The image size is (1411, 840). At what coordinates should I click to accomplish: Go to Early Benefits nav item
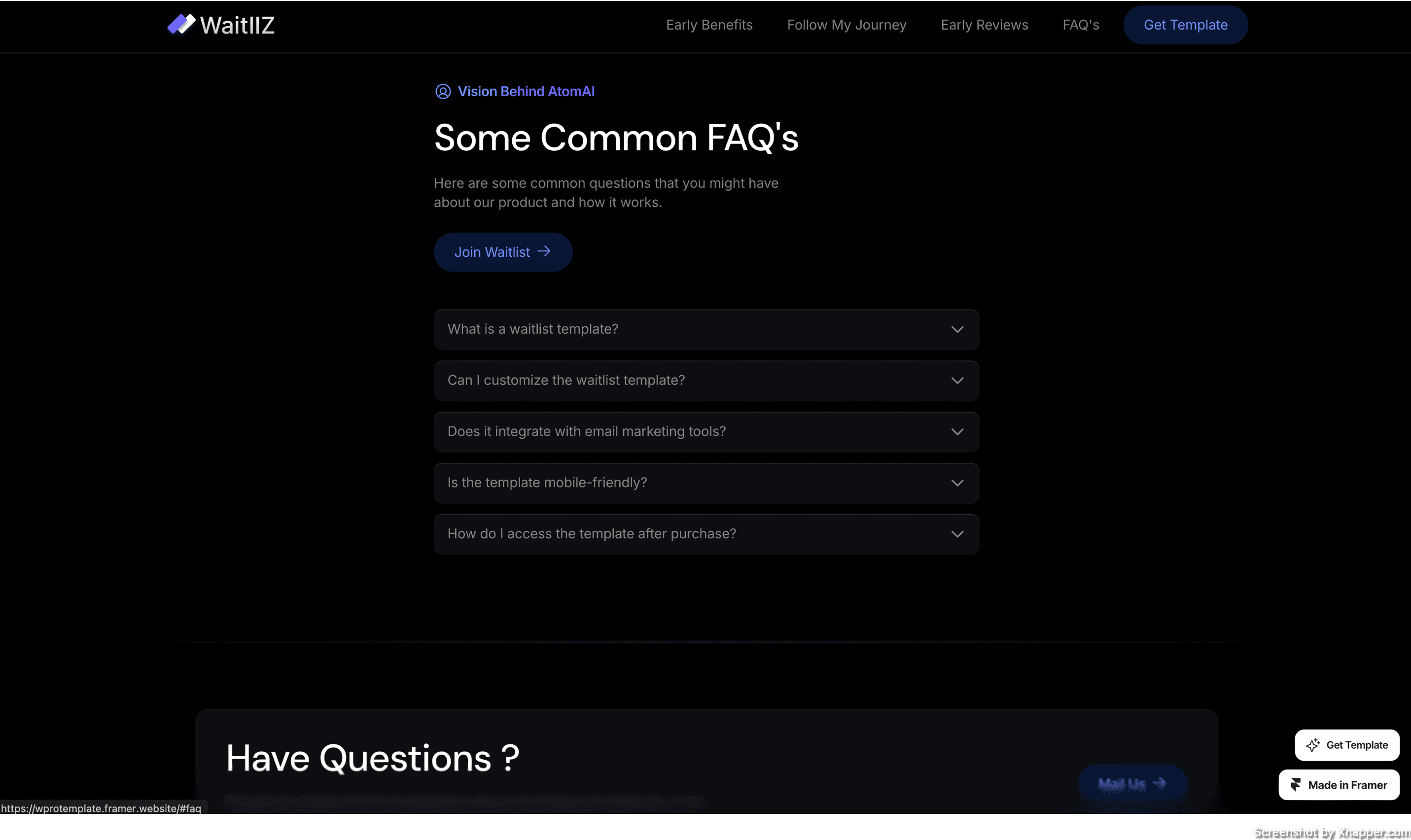(709, 25)
